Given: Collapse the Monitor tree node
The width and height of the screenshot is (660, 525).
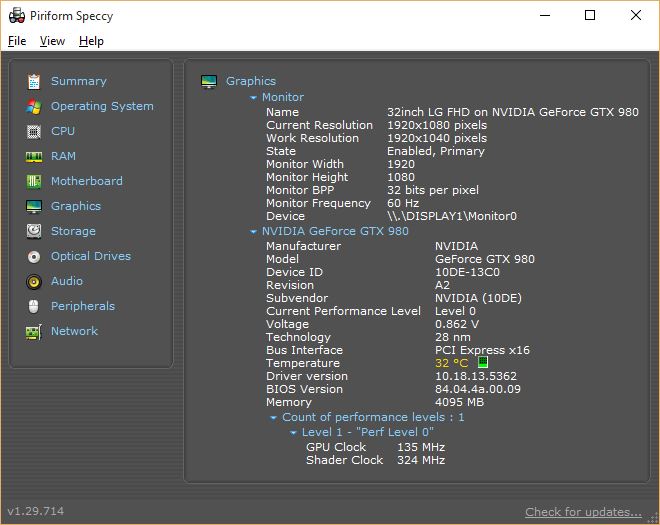Looking at the screenshot, I should click(253, 98).
